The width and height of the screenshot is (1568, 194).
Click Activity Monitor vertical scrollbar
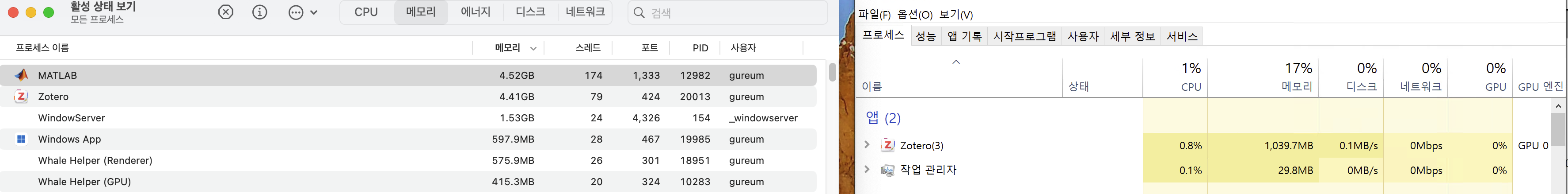[x=832, y=72]
